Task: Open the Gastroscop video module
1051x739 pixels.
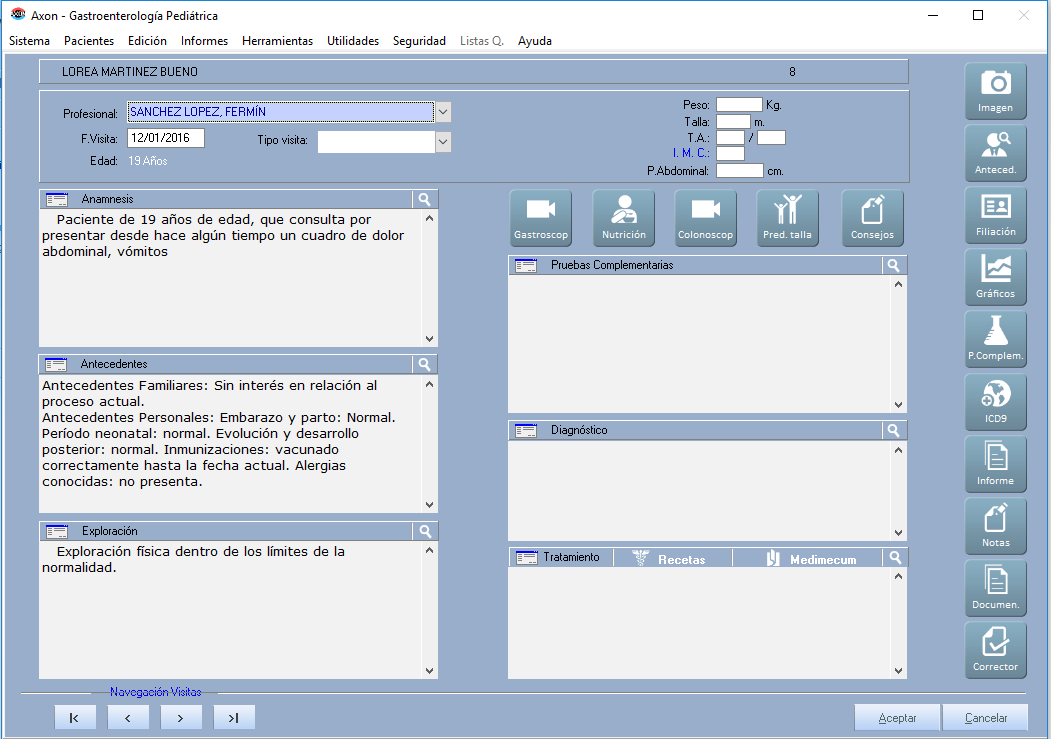Action: 541,218
